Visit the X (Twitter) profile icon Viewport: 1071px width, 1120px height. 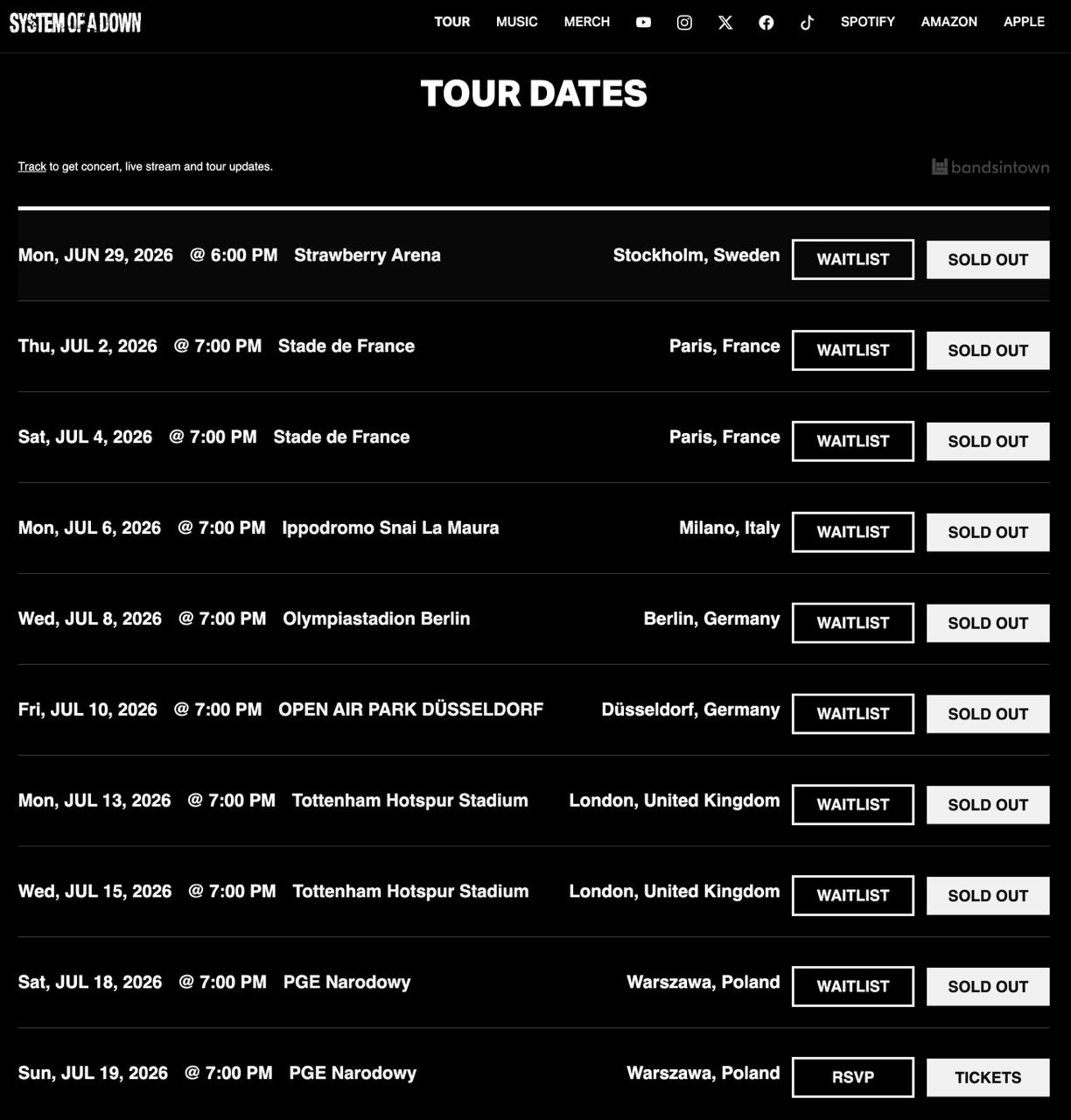click(725, 23)
